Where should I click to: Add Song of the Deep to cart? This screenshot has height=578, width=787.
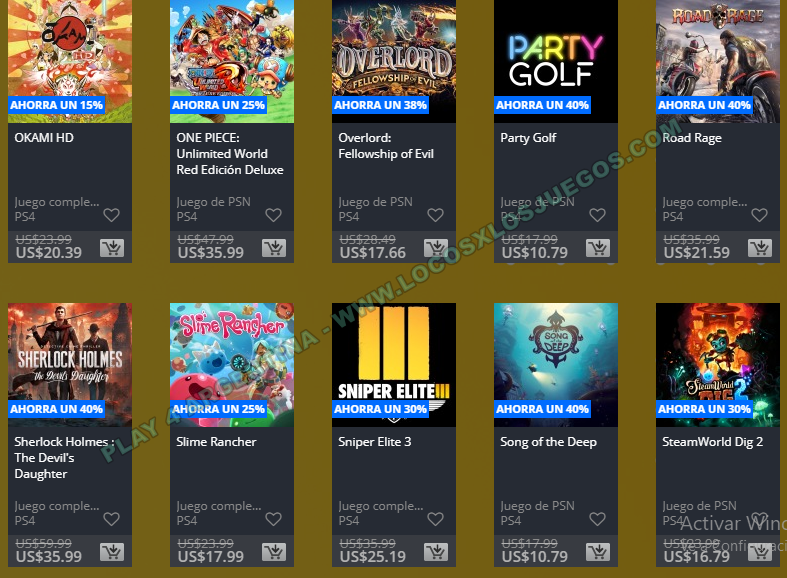598,552
